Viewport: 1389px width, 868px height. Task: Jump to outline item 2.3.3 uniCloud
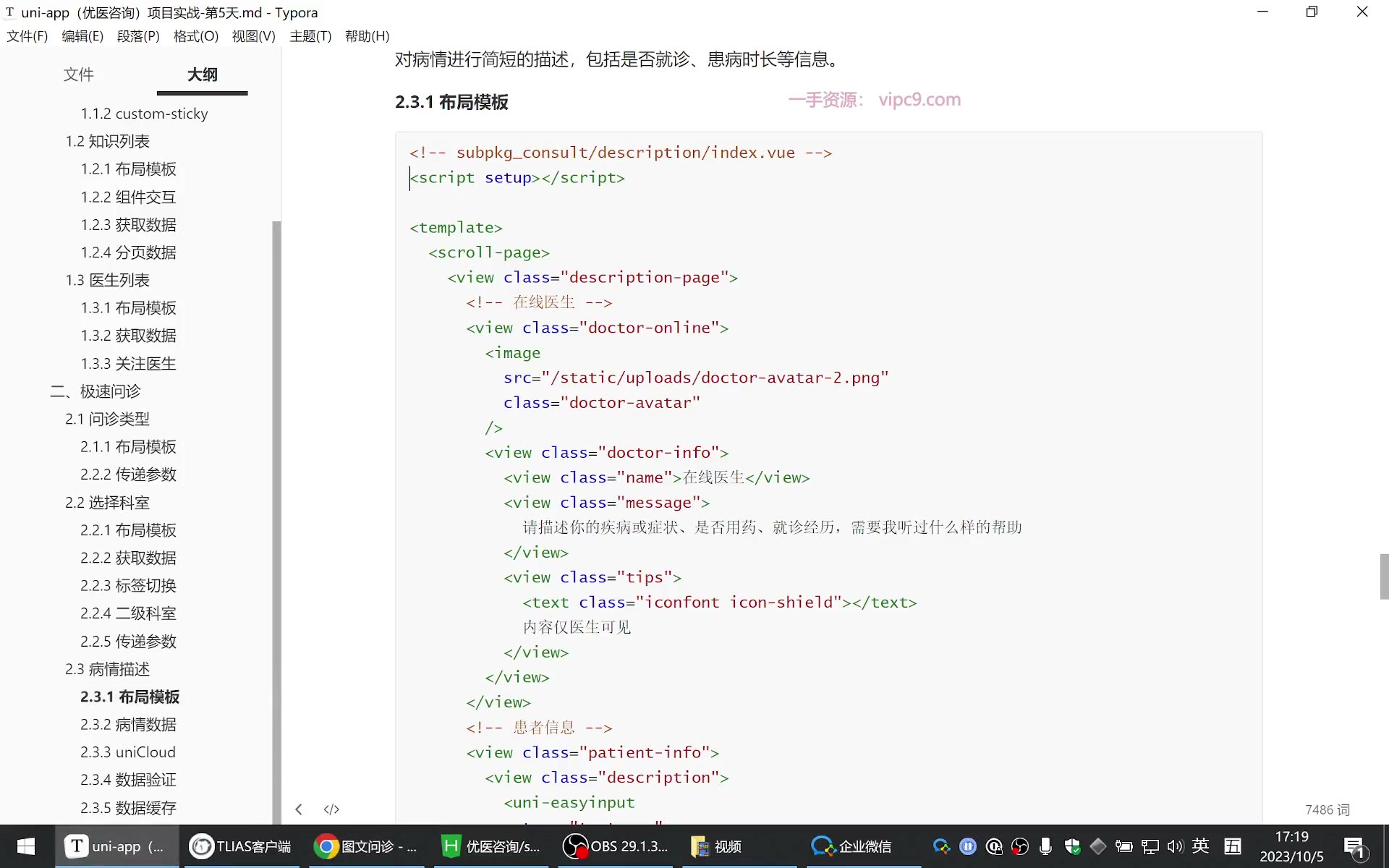127,752
